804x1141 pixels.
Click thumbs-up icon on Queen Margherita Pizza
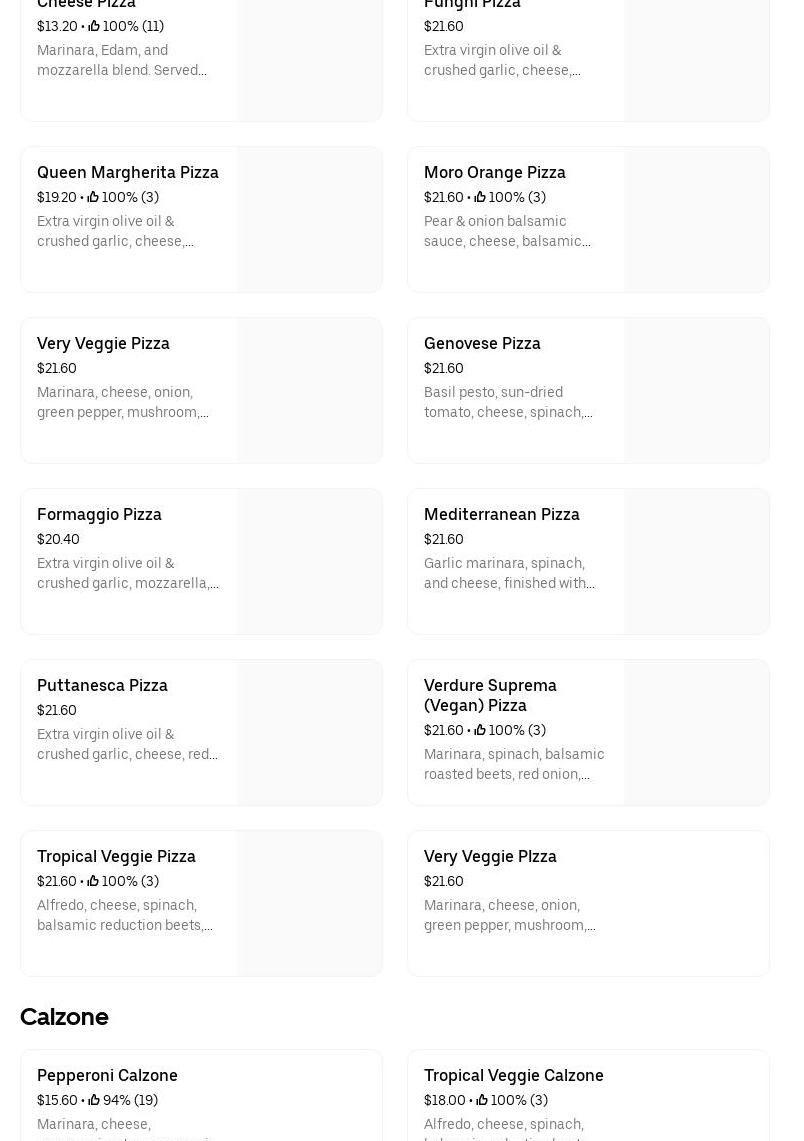(x=93, y=197)
